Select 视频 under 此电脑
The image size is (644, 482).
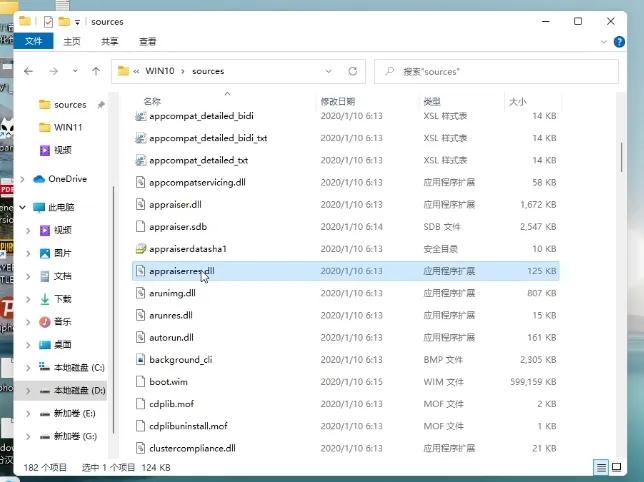[55, 230]
